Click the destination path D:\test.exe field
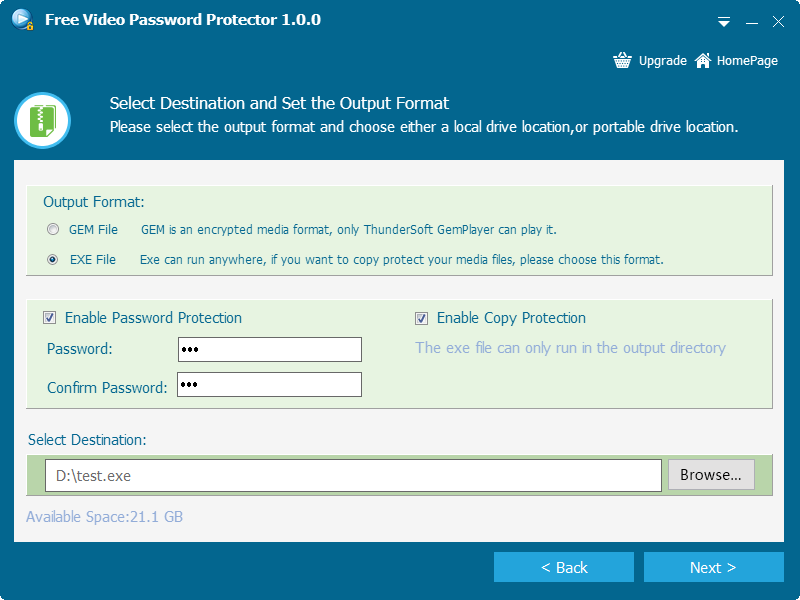This screenshot has width=800, height=600. click(353, 476)
